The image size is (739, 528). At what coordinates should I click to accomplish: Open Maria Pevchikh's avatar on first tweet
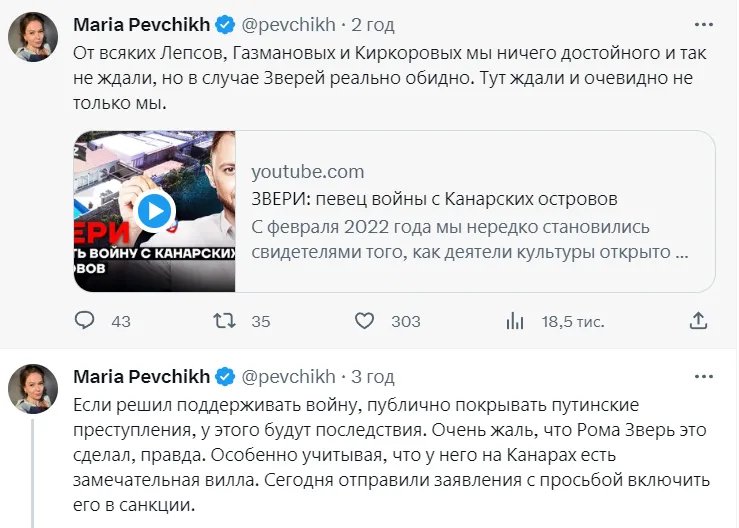(33, 38)
